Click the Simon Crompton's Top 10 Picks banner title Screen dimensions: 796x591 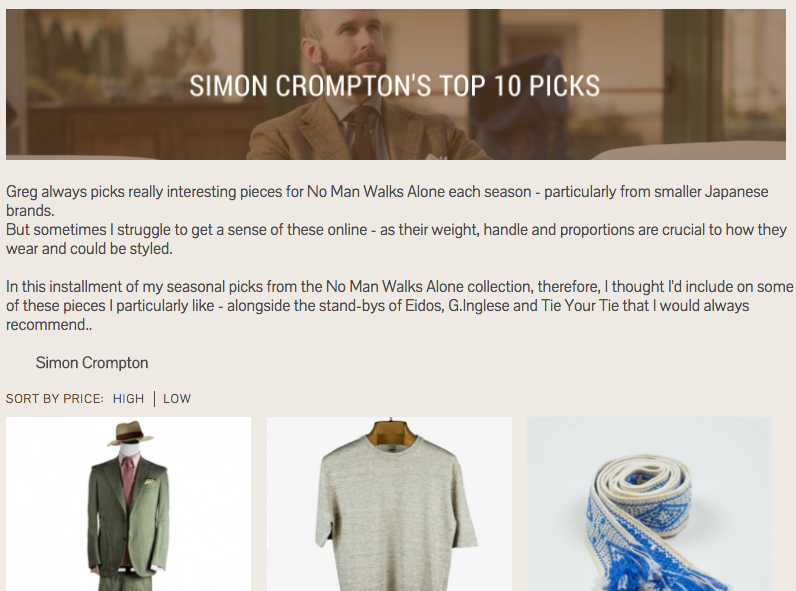pyautogui.click(x=394, y=86)
